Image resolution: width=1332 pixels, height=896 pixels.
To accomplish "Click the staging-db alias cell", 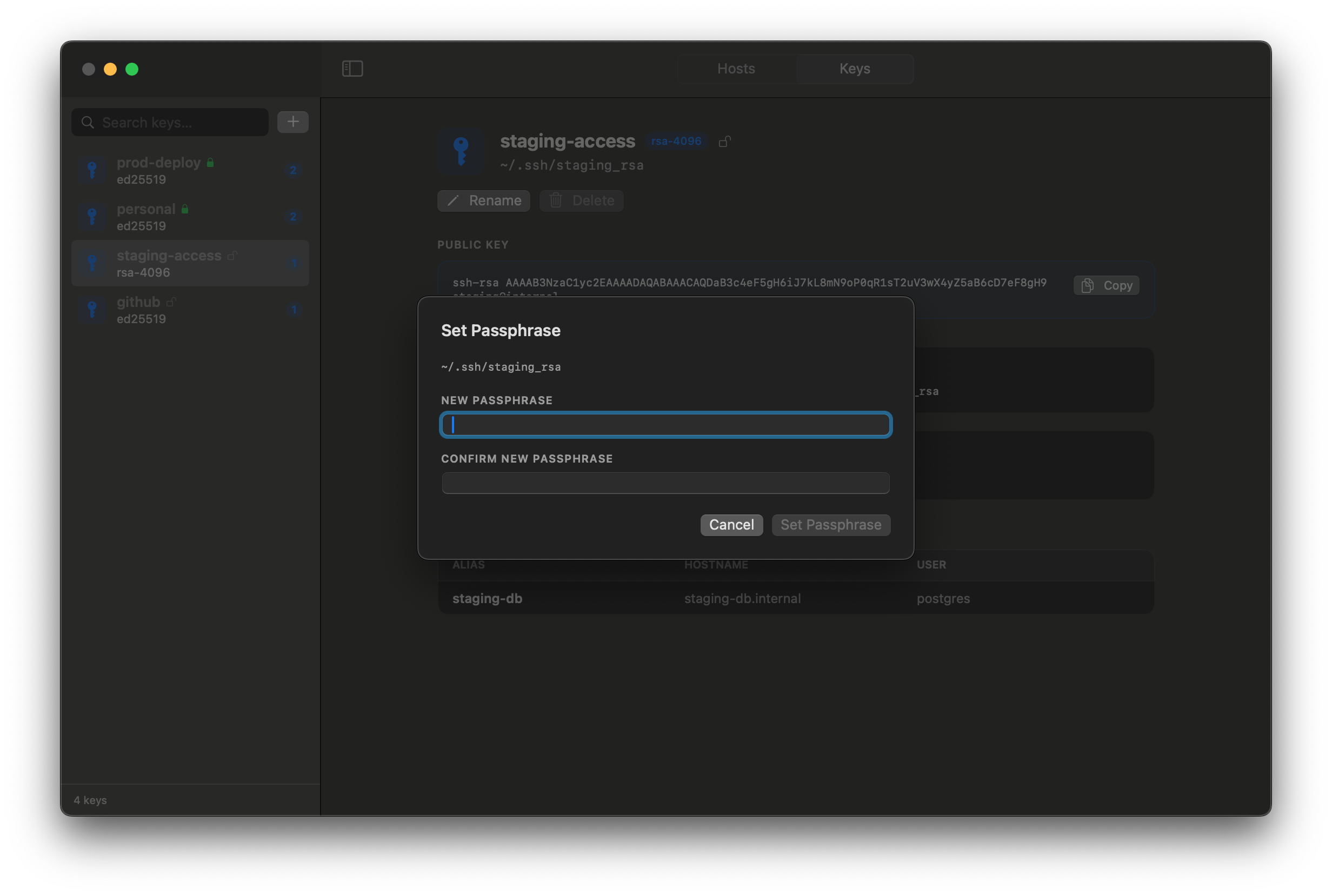I will pyautogui.click(x=487, y=598).
